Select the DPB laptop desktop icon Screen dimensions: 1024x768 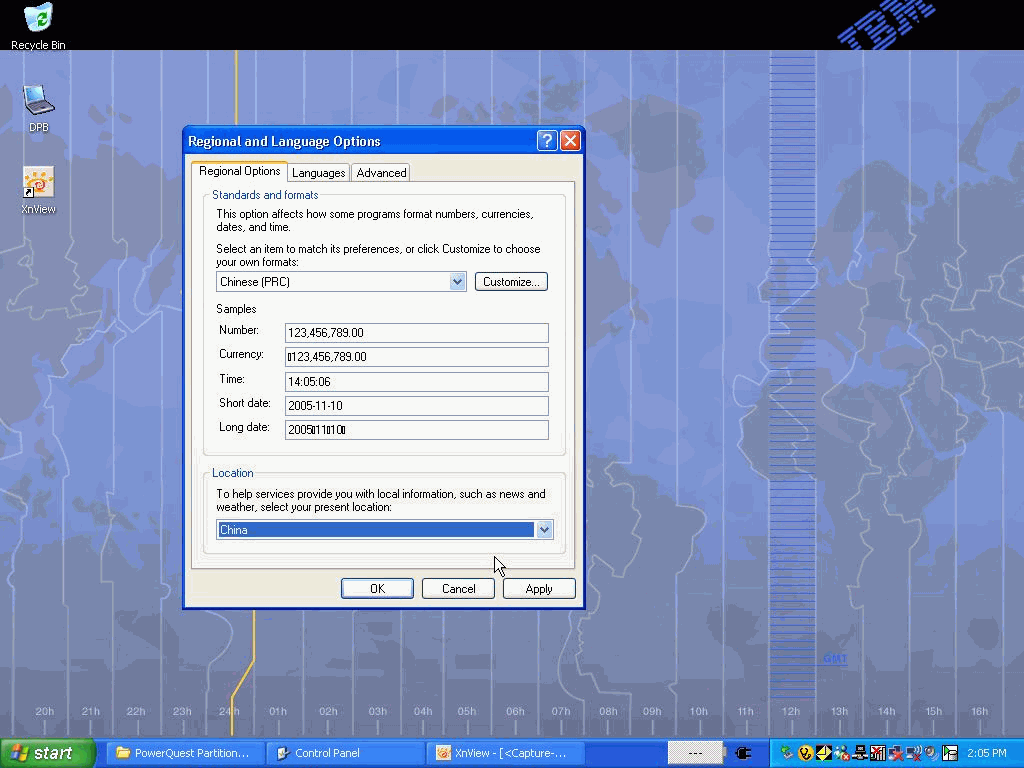[38, 101]
